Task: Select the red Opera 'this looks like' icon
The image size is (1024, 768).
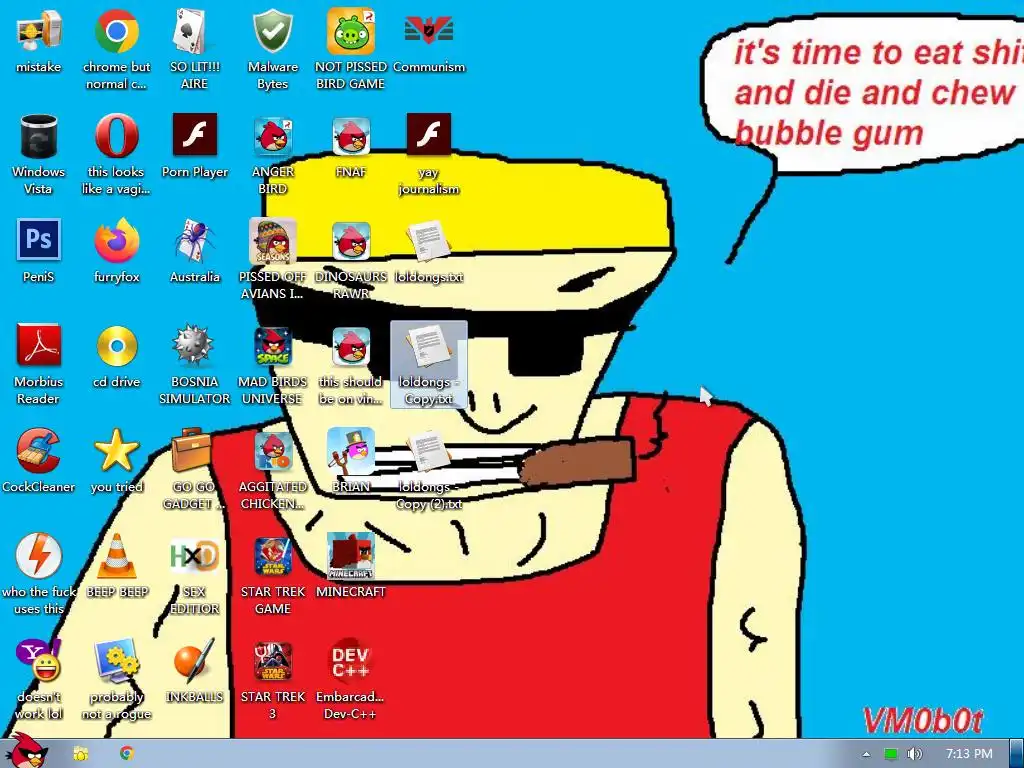Action: pos(116,136)
